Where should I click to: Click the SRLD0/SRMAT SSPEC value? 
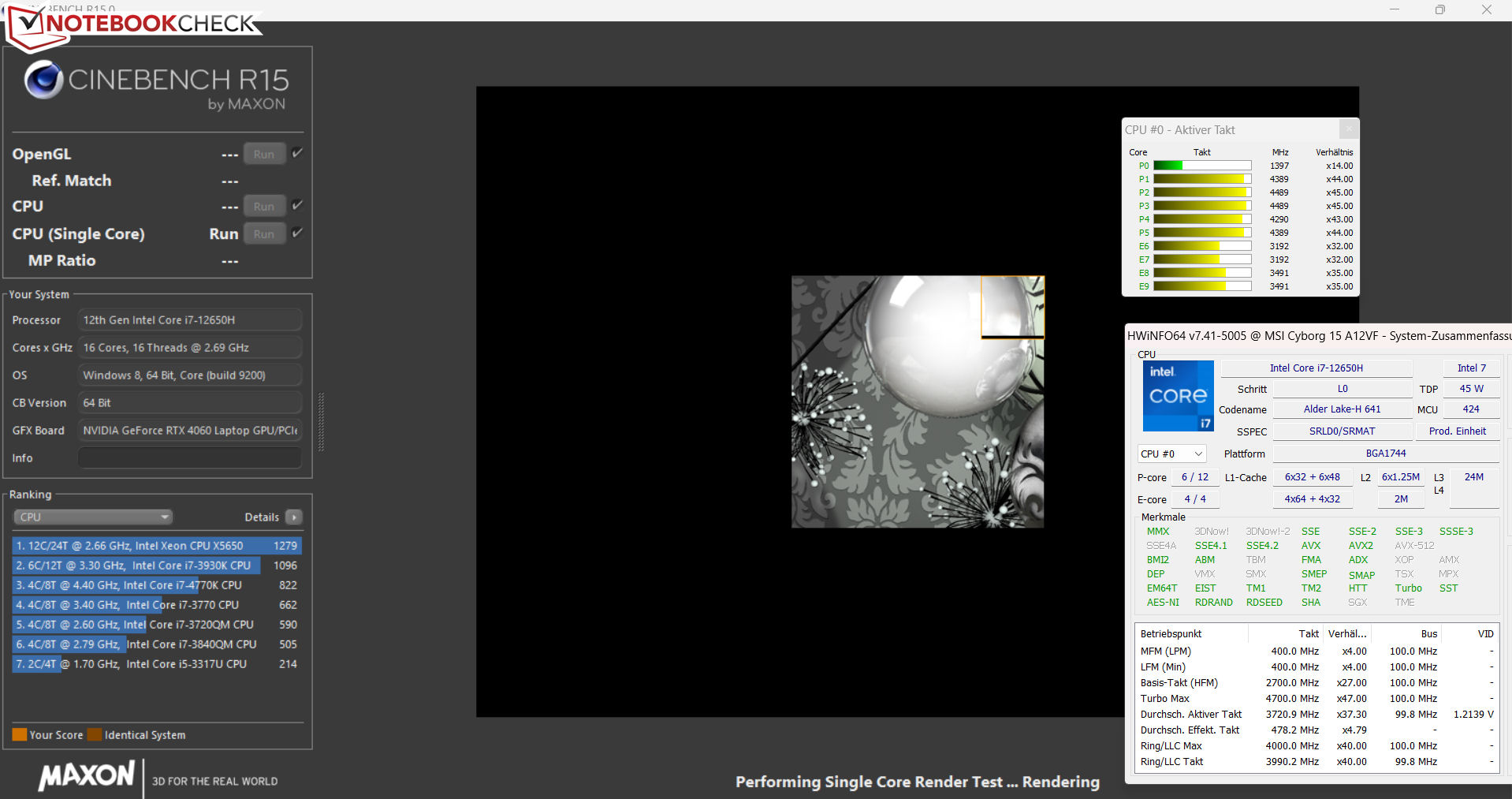pyautogui.click(x=1342, y=431)
